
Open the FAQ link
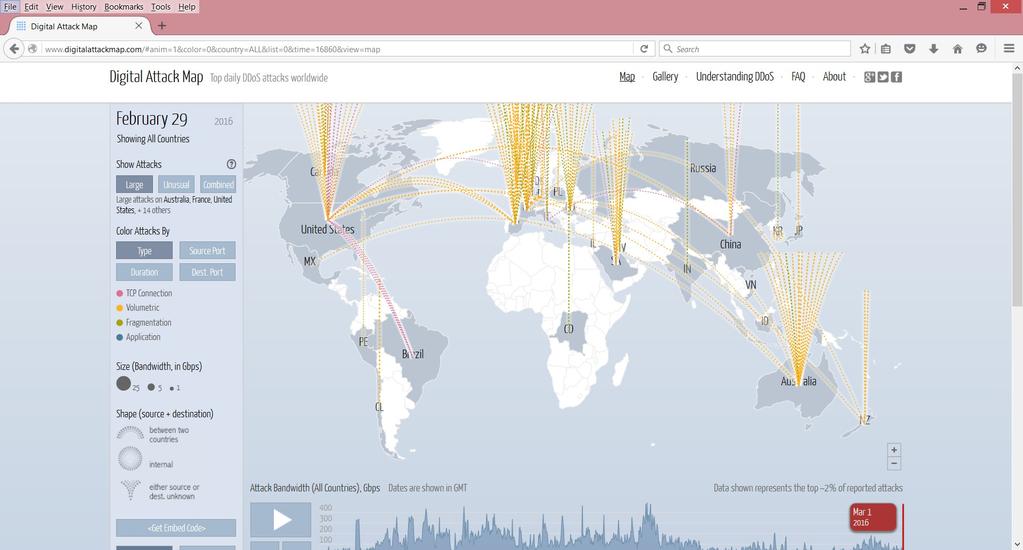pos(798,77)
